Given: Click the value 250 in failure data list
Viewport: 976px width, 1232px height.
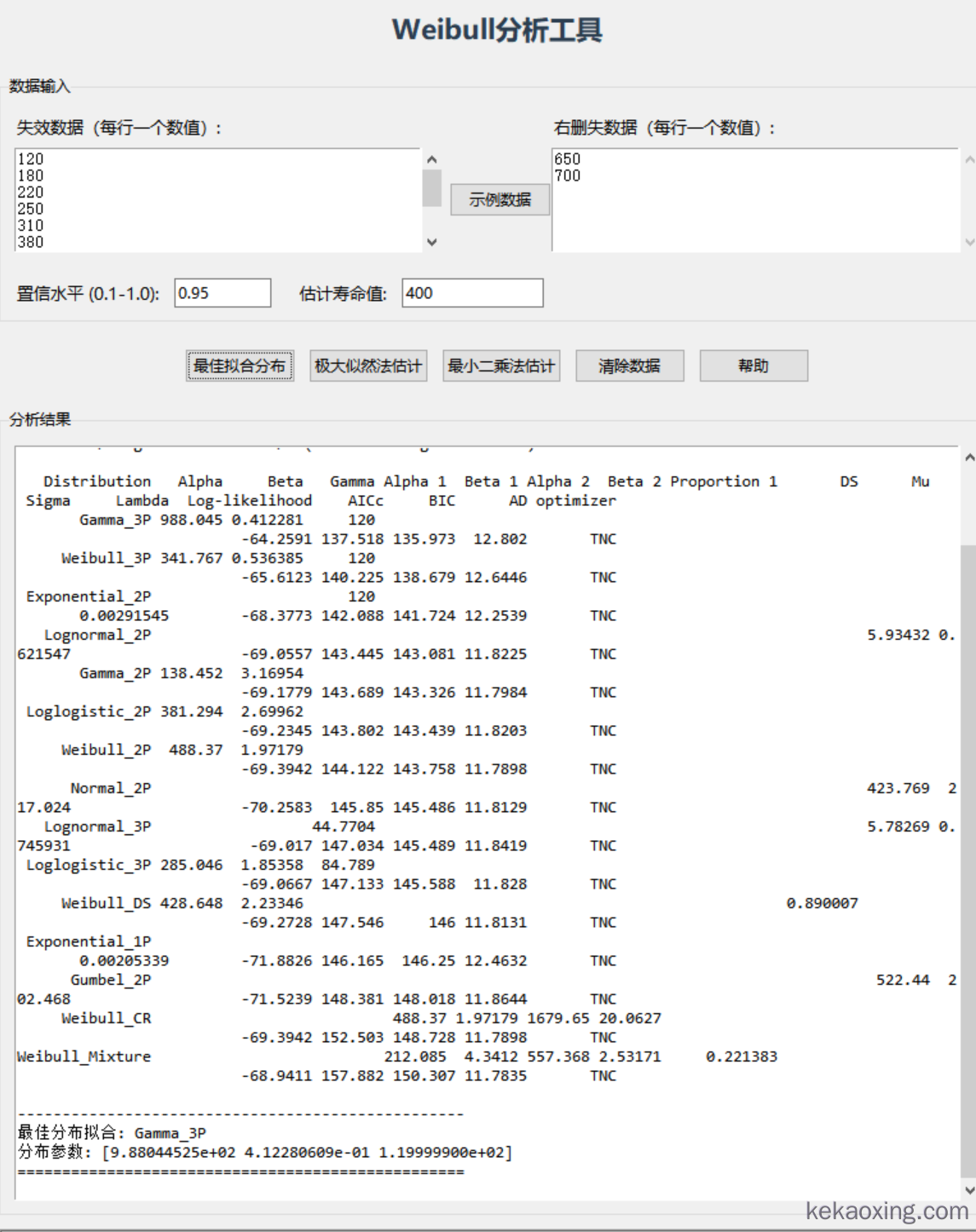Looking at the screenshot, I should click(31, 209).
